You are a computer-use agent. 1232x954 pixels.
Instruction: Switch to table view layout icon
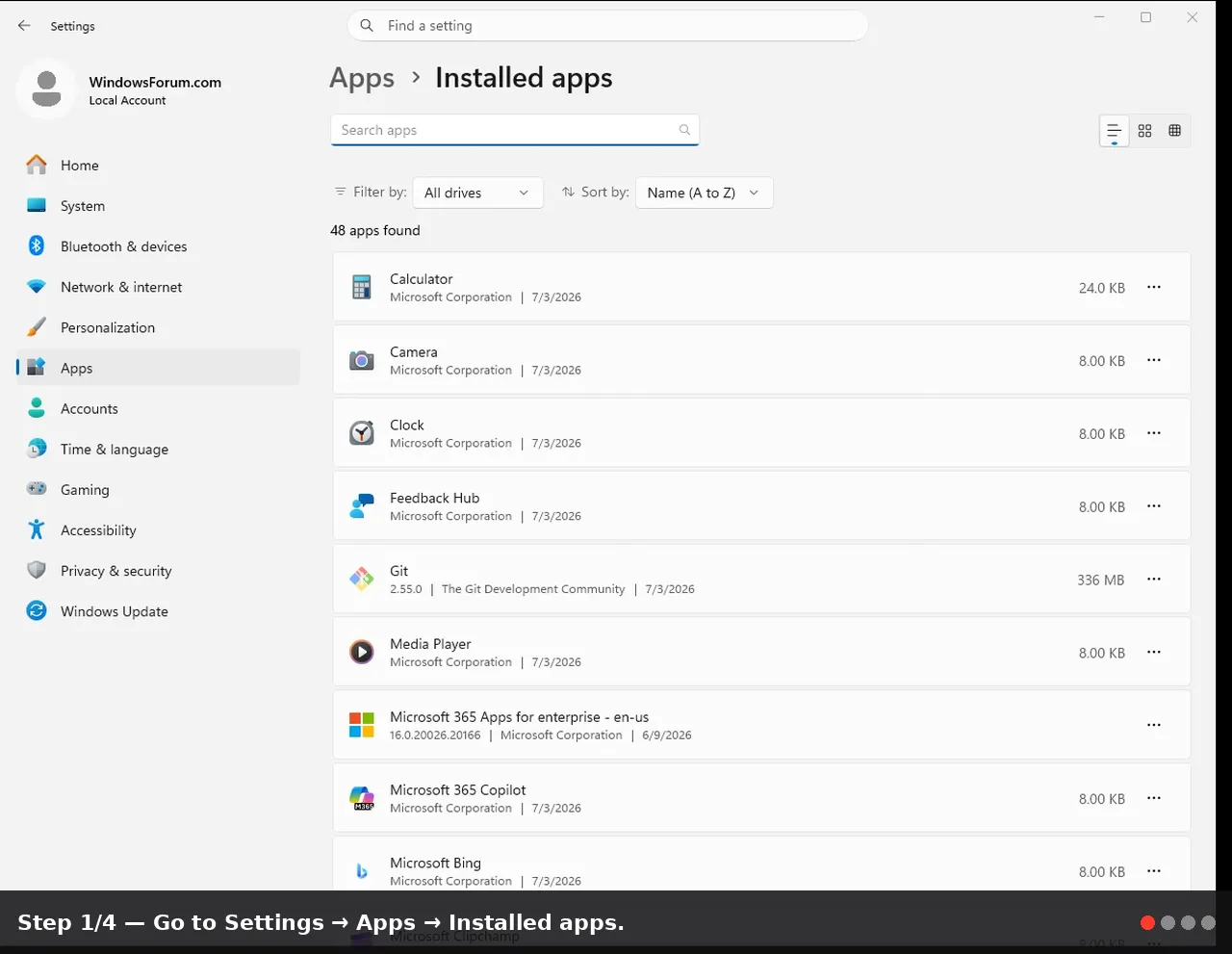1174,131
